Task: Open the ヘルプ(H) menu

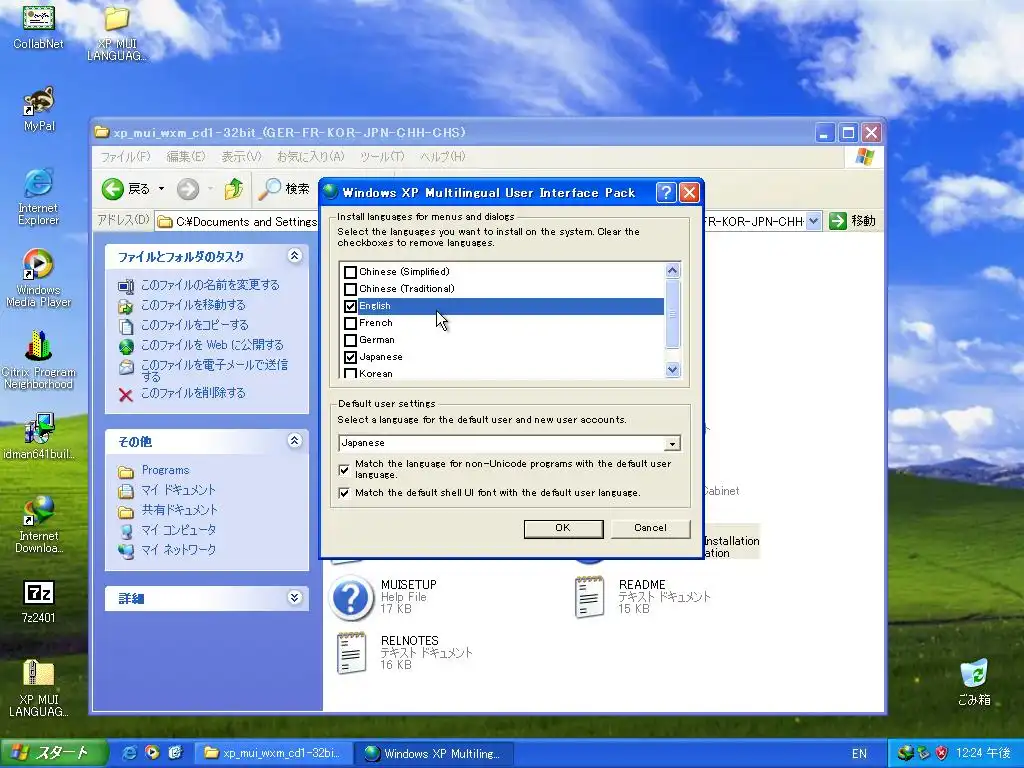Action: (442, 156)
